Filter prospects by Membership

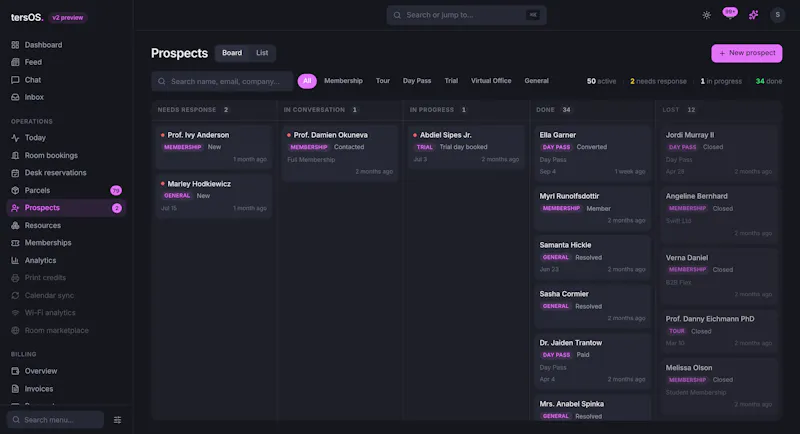[343, 81]
